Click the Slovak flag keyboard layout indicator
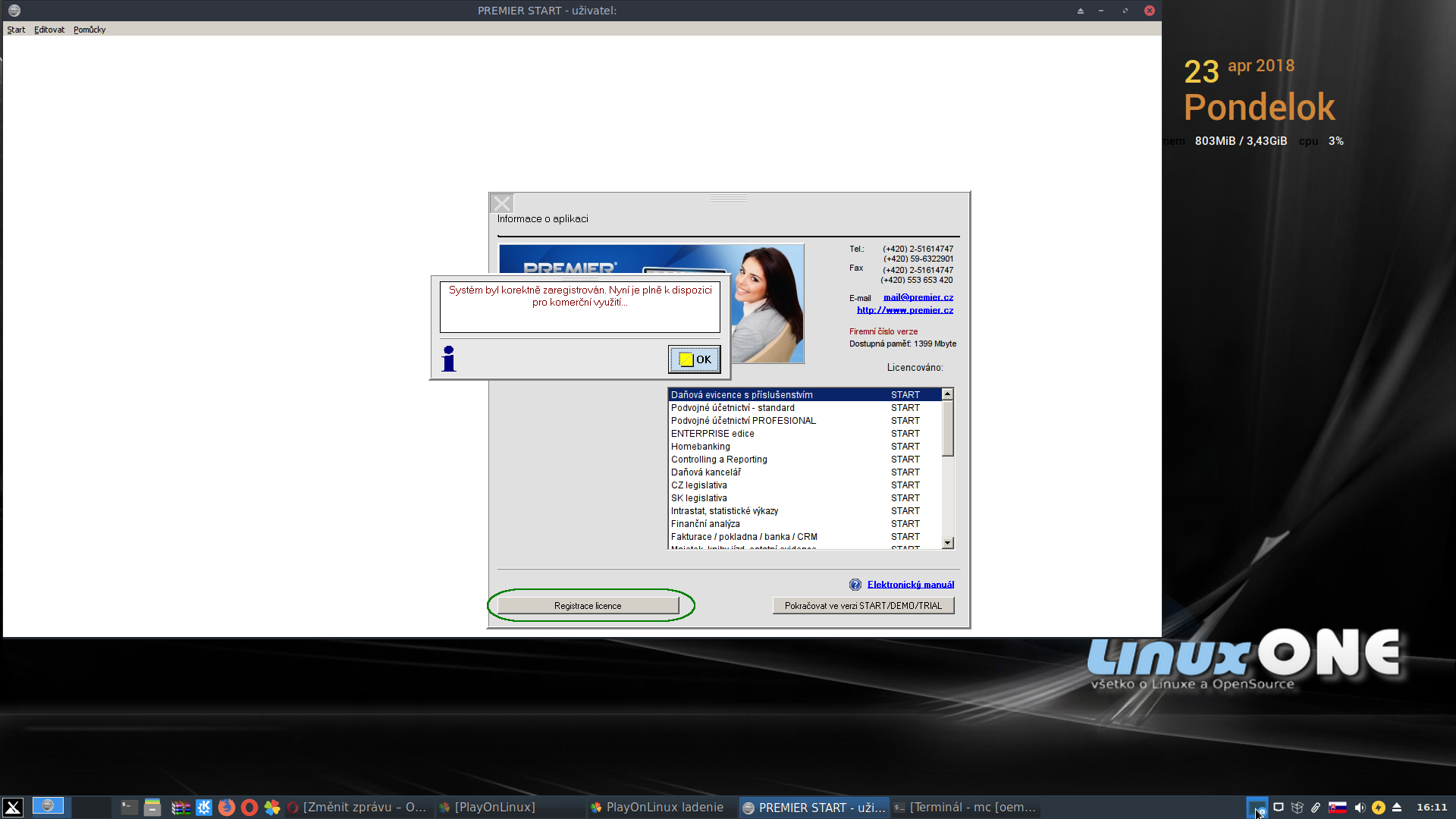The height and width of the screenshot is (819, 1456). tap(1338, 808)
